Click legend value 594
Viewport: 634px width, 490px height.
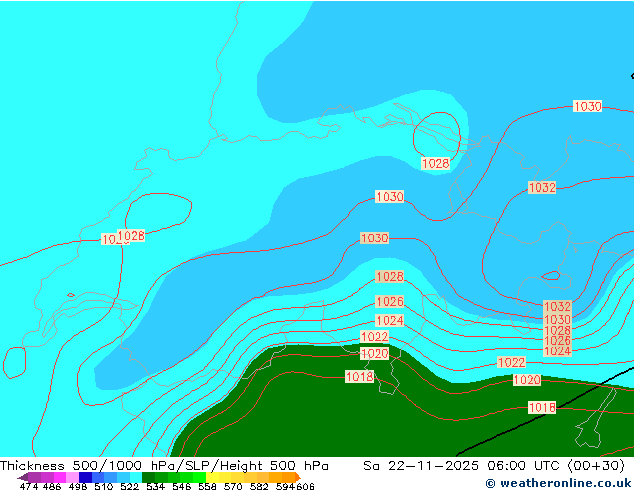point(285,486)
